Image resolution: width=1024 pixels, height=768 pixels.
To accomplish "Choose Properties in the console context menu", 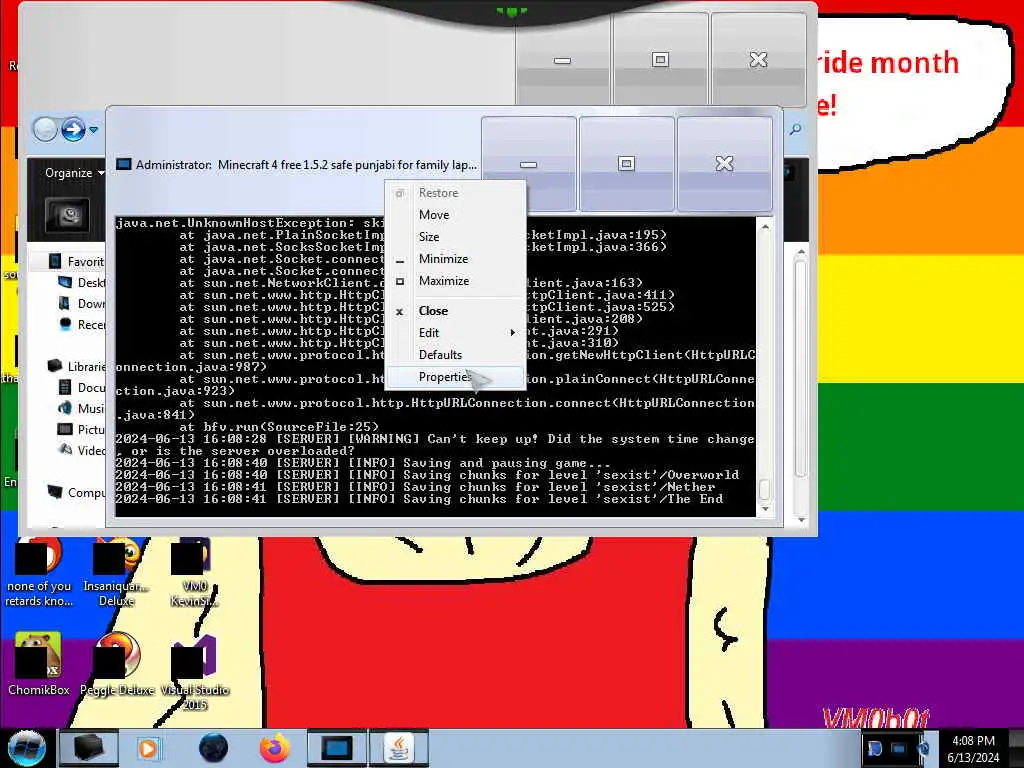I will point(455,377).
